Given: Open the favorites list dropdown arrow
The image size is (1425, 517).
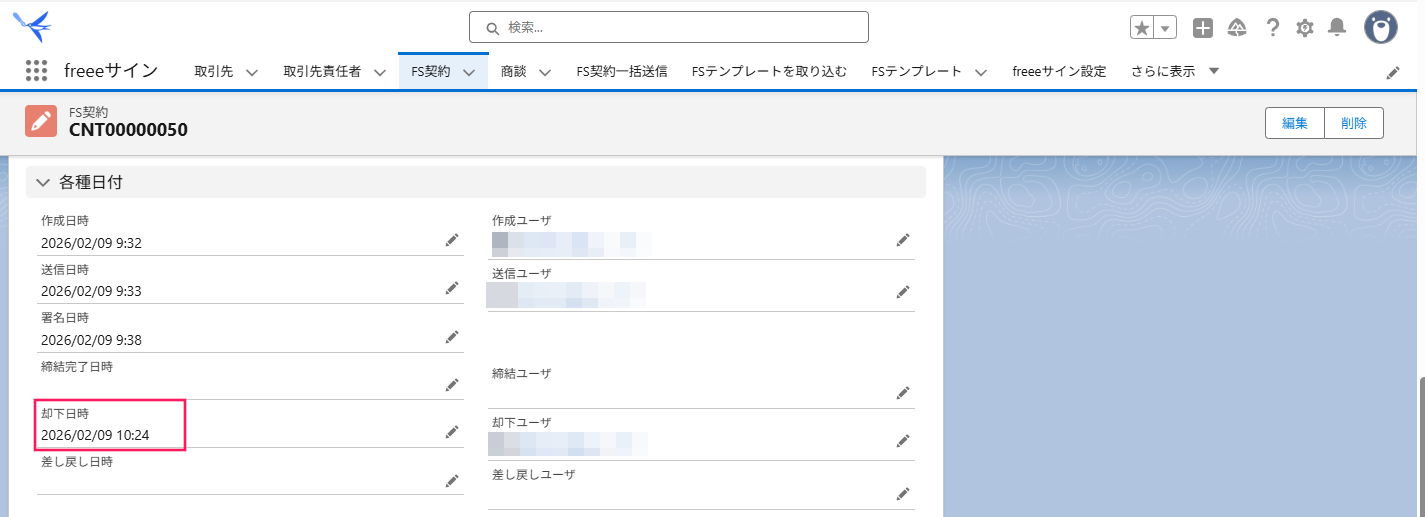Looking at the screenshot, I should [1165, 28].
